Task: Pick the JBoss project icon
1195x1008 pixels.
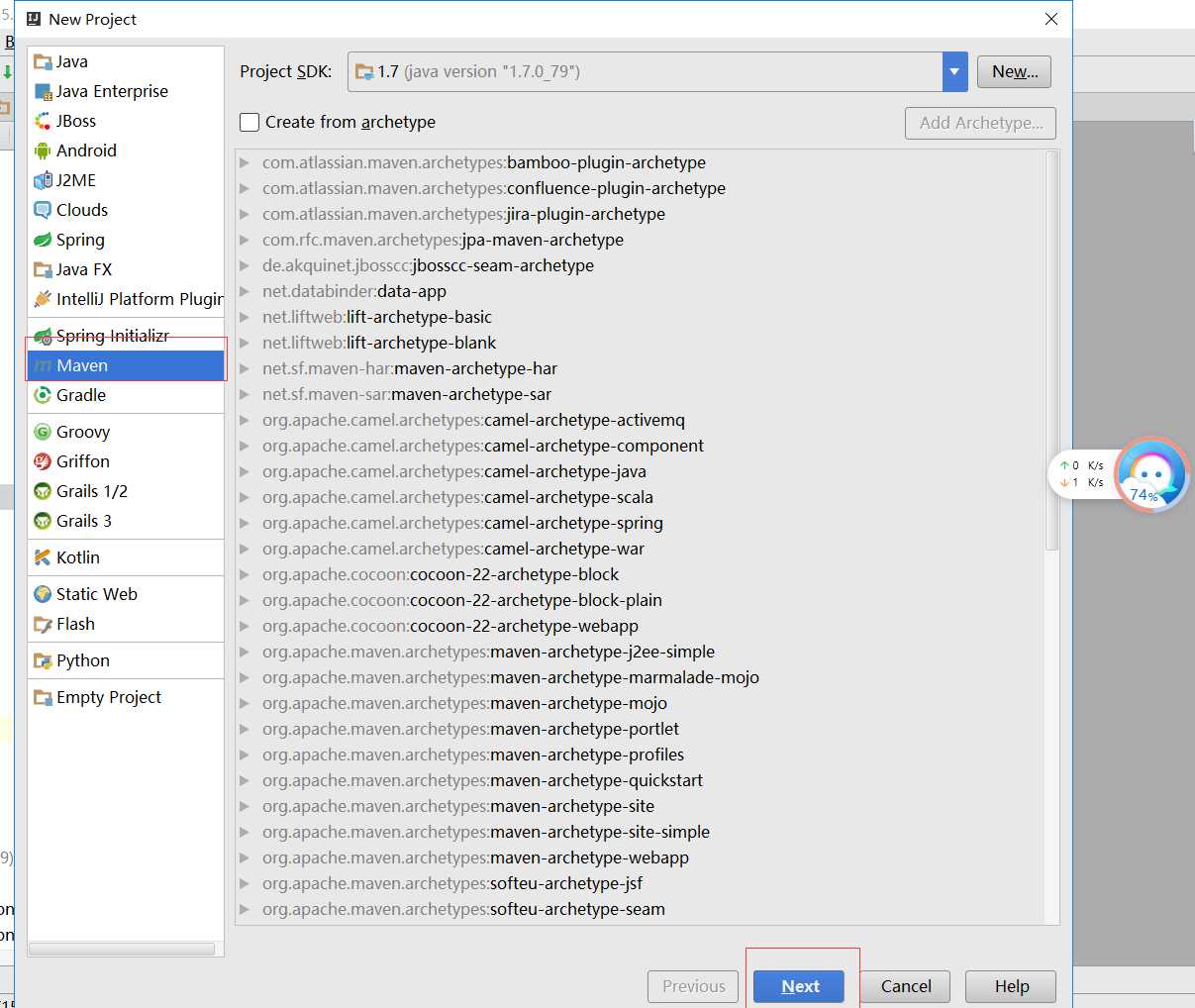Action: pyautogui.click(x=43, y=121)
